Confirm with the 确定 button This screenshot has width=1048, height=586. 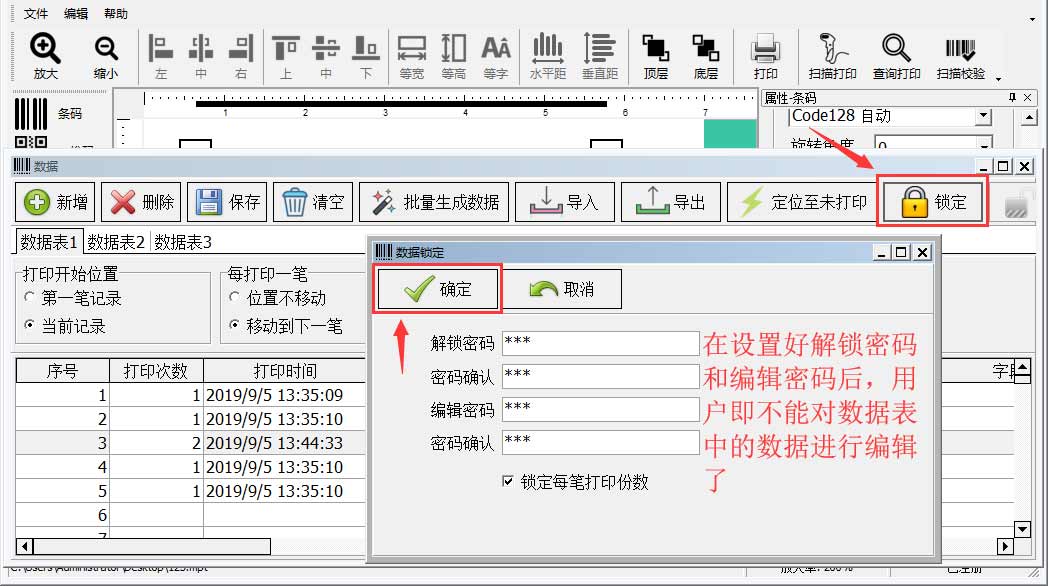pyautogui.click(x=439, y=290)
